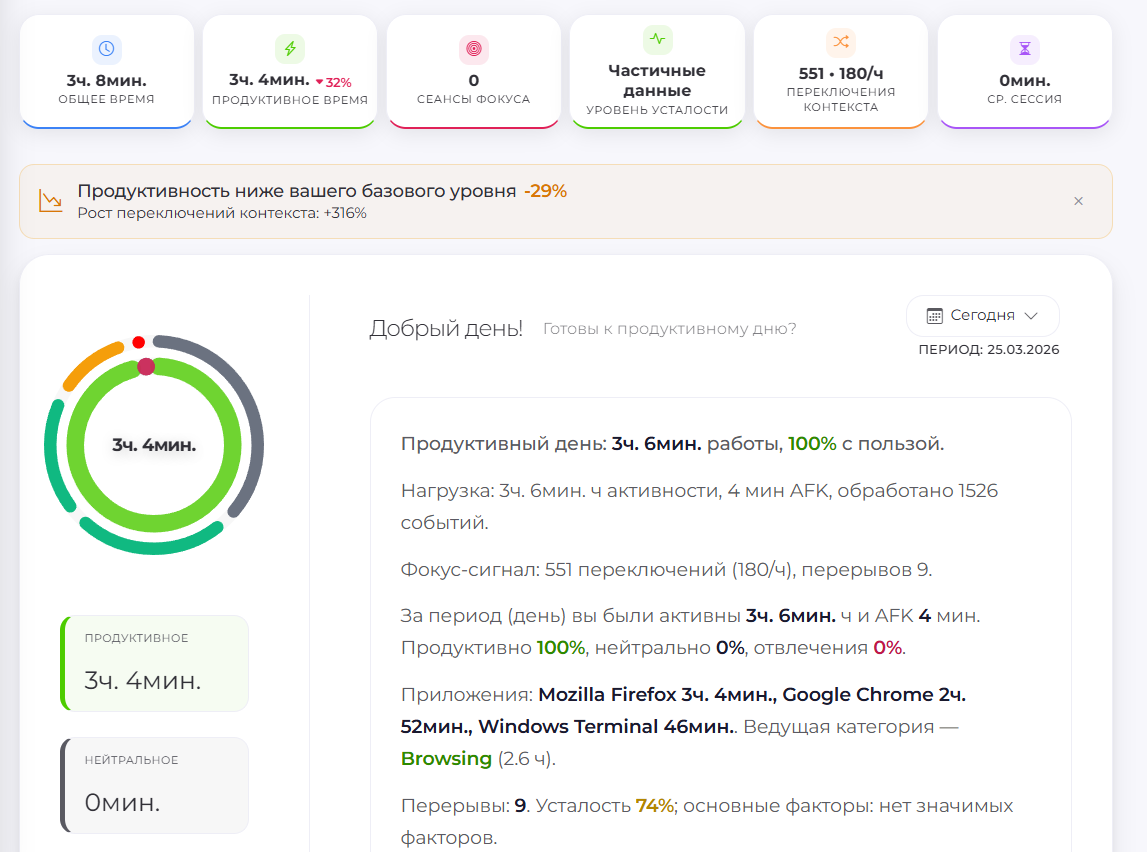Click the declining chart icon in the alert banner
Image resolution: width=1147 pixels, height=852 pixels.
(x=50, y=201)
